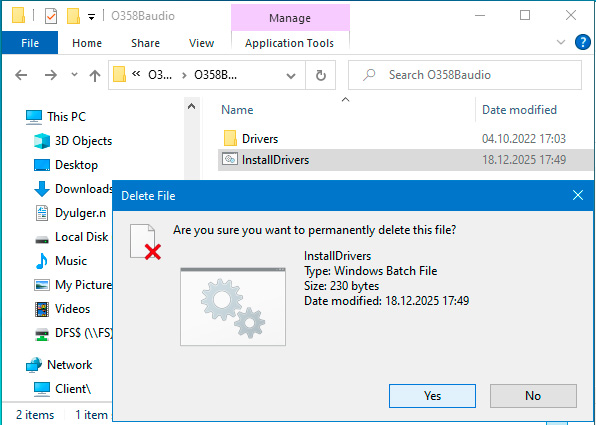Confirm deletion with the Yes button
This screenshot has width=596, height=425.
432,396
